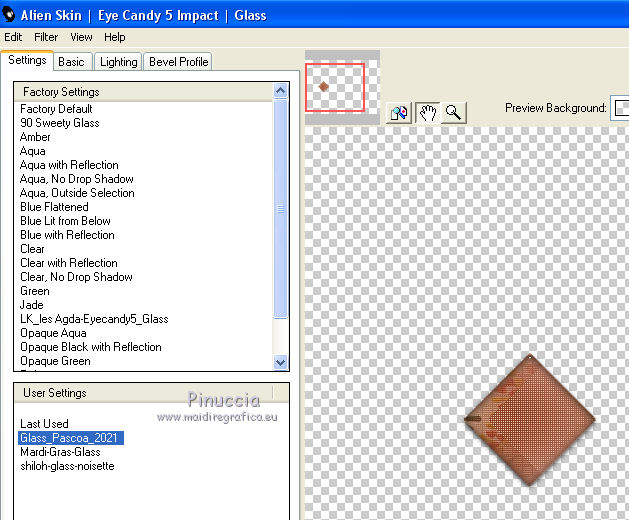Select Opaque Black with Reflection preset
The image size is (629, 520).
tap(91, 347)
